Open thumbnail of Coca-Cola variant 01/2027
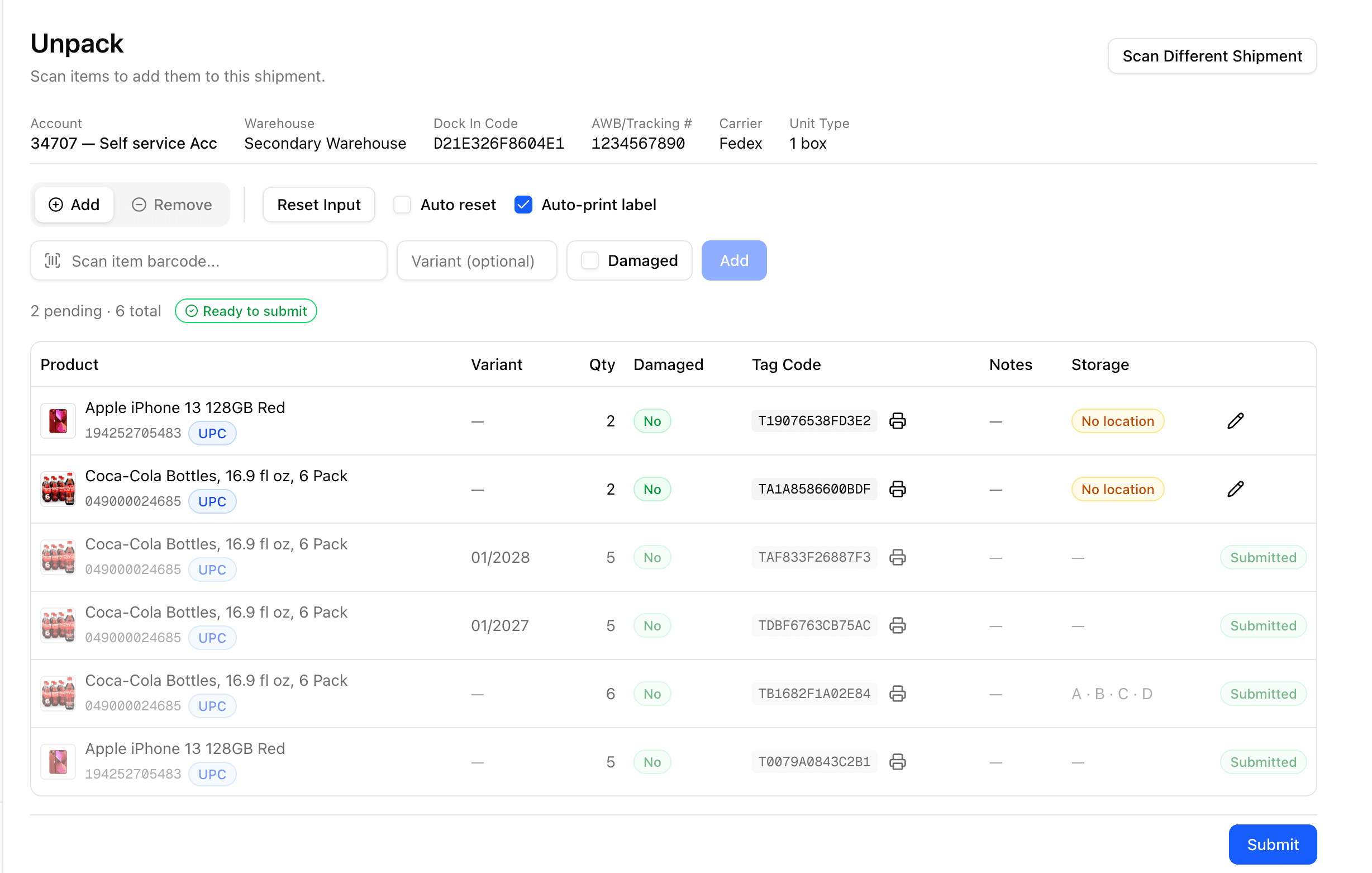Image resolution: width=1372 pixels, height=873 pixels. click(x=58, y=625)
